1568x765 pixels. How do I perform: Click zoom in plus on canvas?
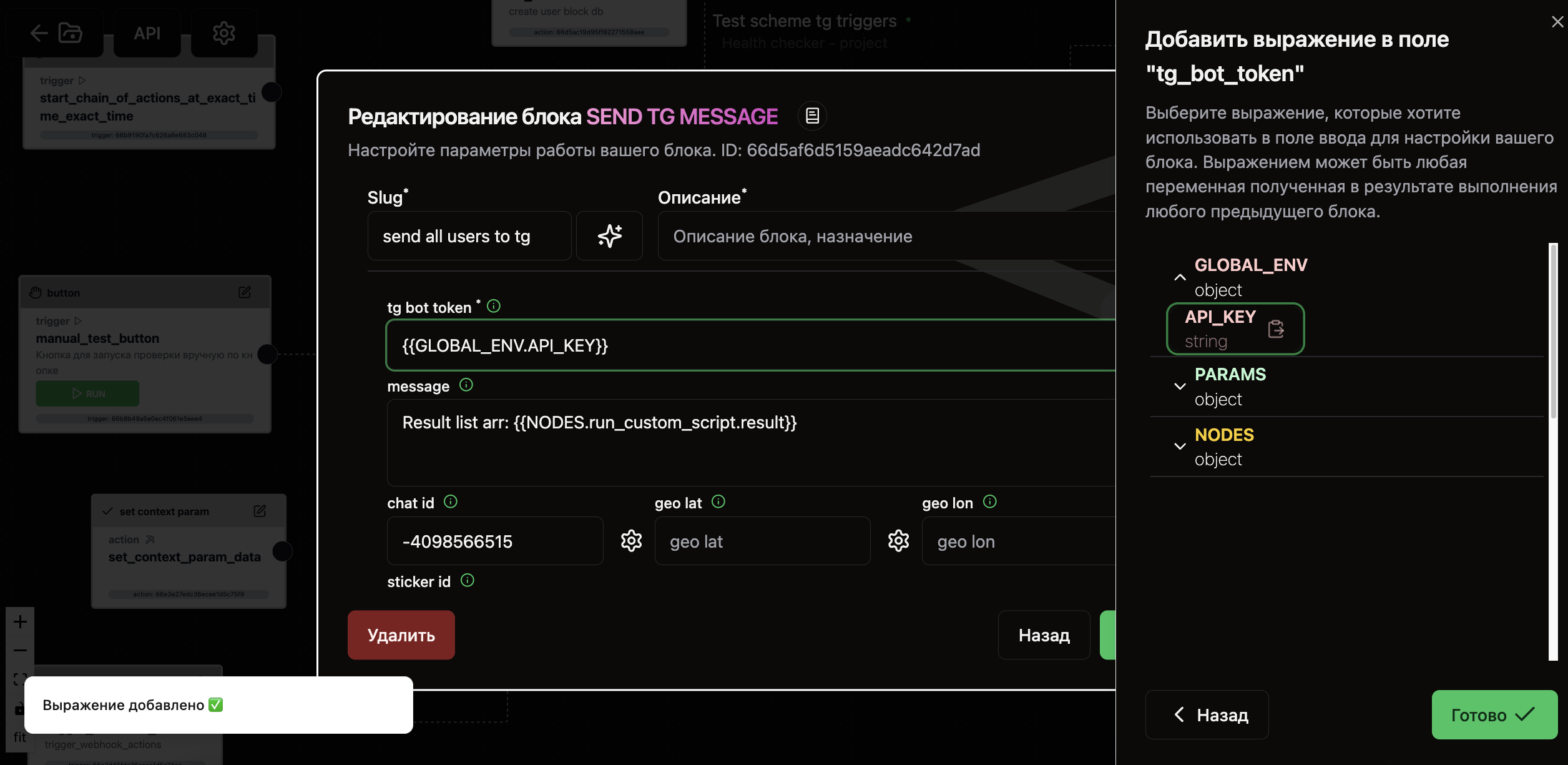(20, 622)
